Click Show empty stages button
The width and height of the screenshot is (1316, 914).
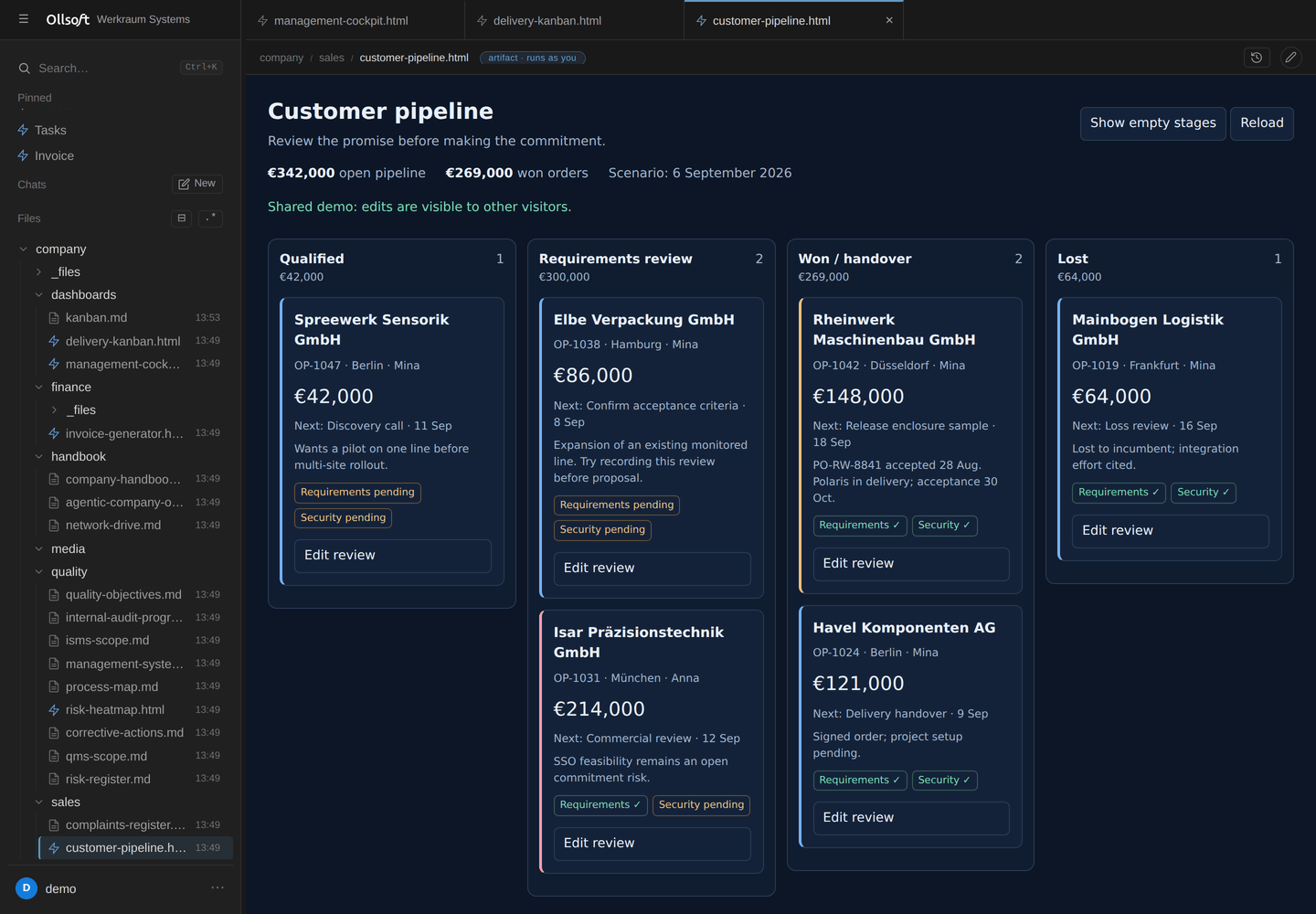(x=1153, y=123)
